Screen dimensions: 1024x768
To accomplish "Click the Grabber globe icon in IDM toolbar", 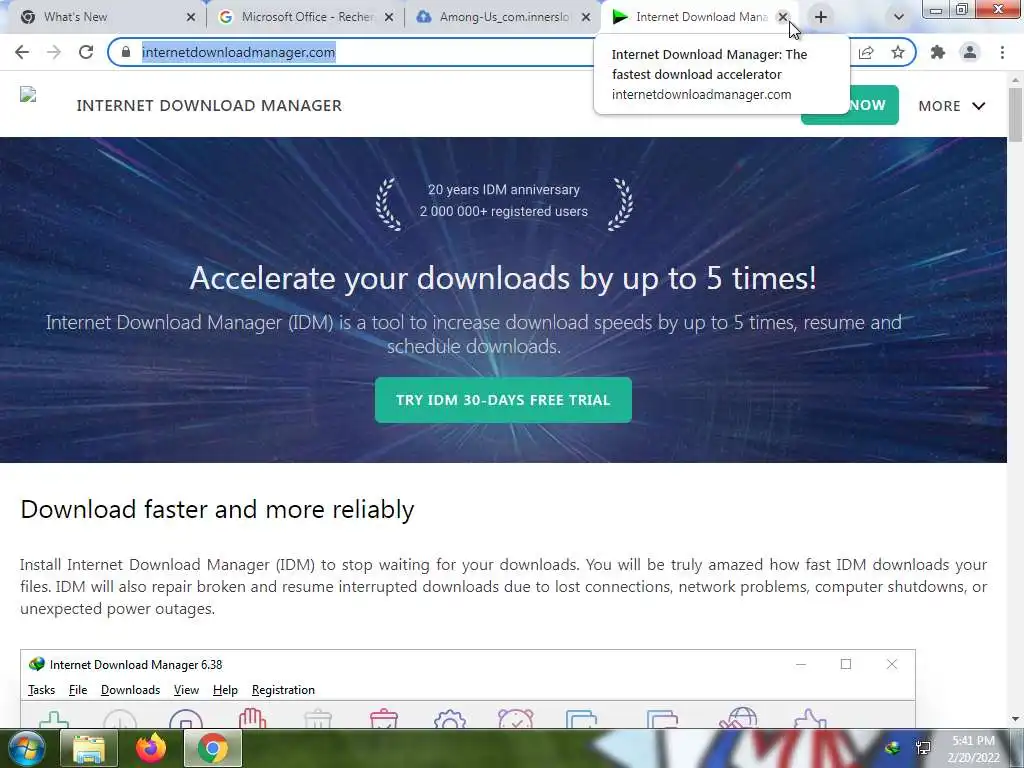I will (739, 717).
